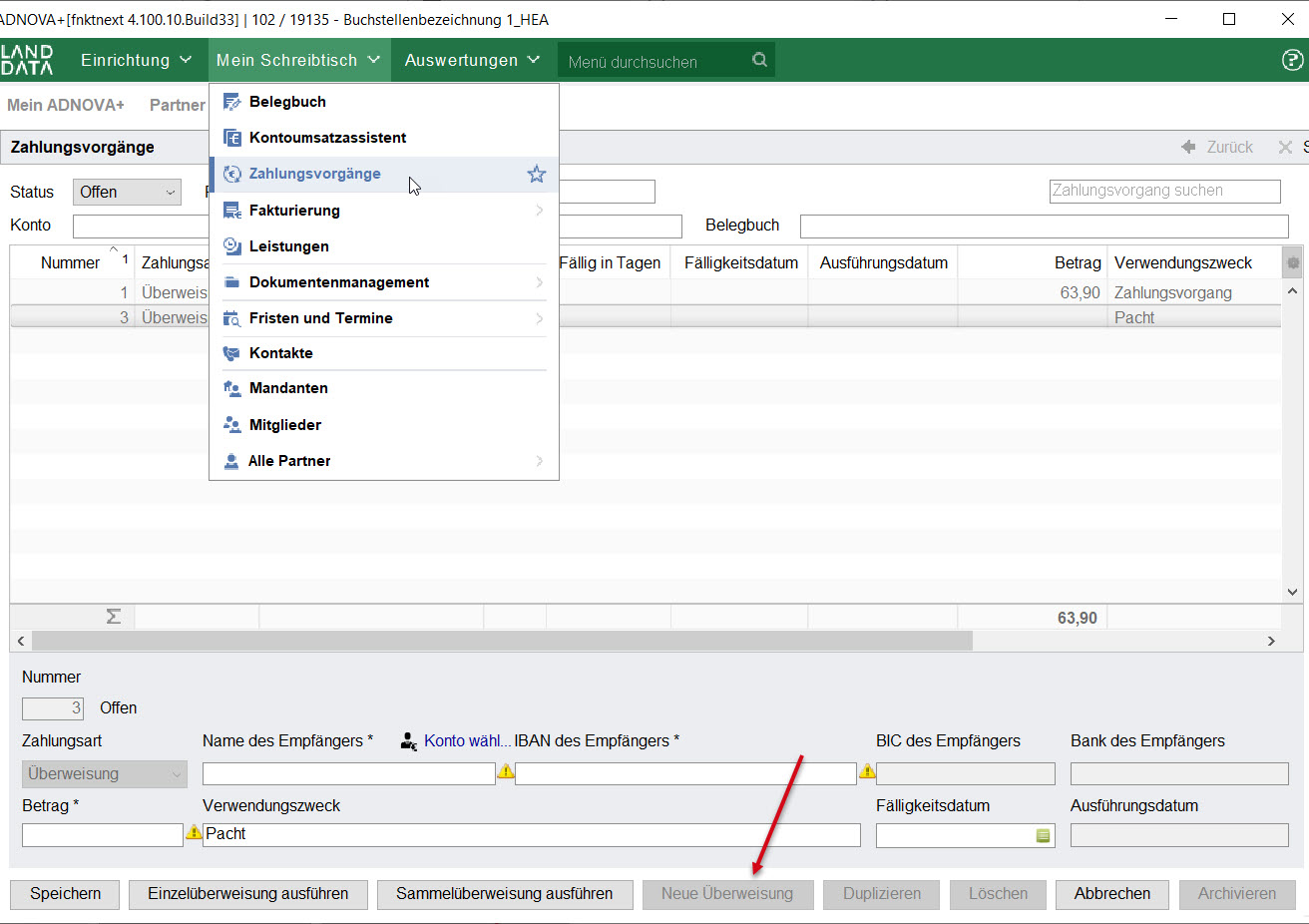The height and width of the screenshot is (924, 1309).
Task: Click Sammelüberweisung ausführen button
Action: pos(505,894)
